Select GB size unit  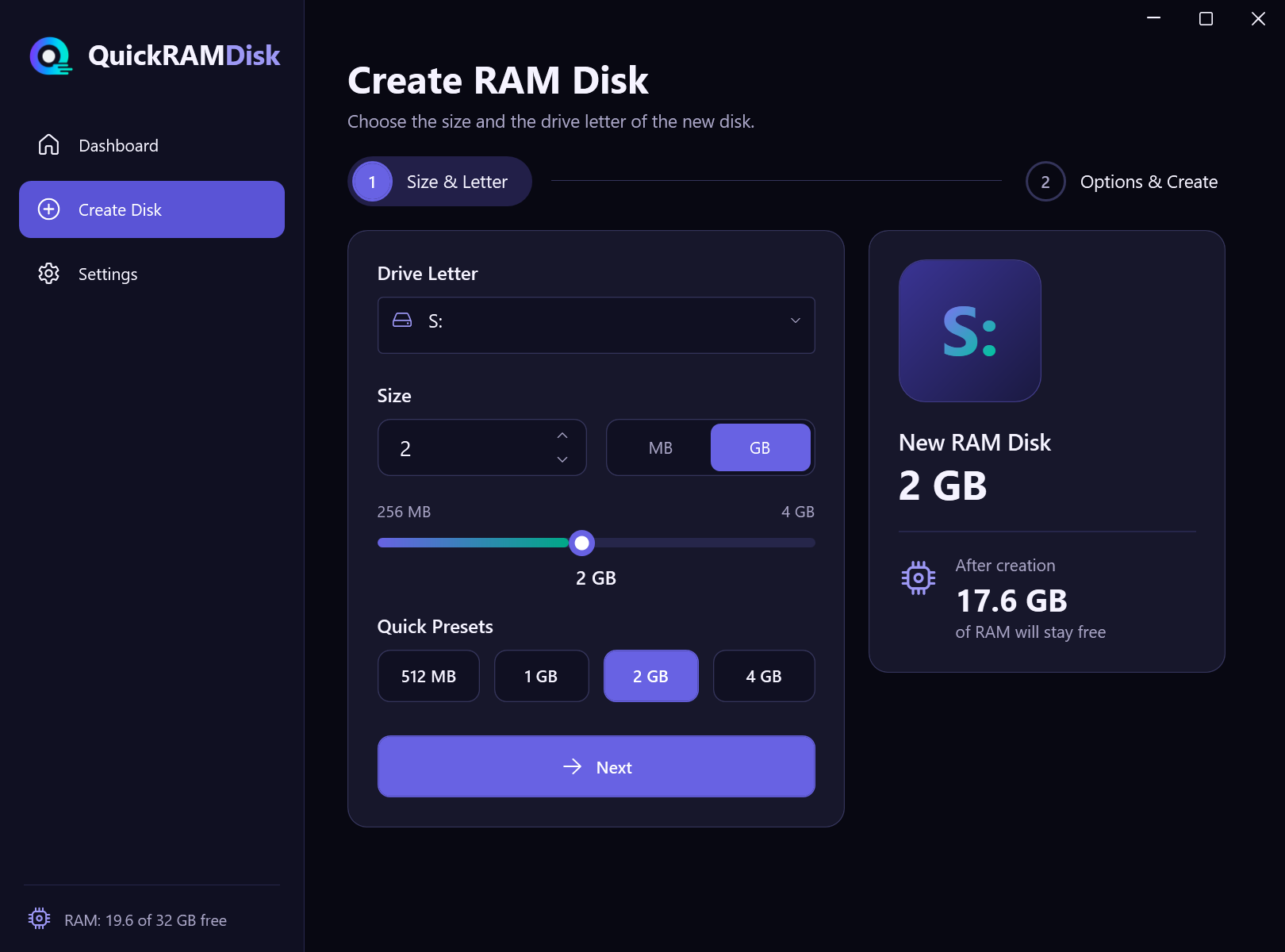coord(760,448)
